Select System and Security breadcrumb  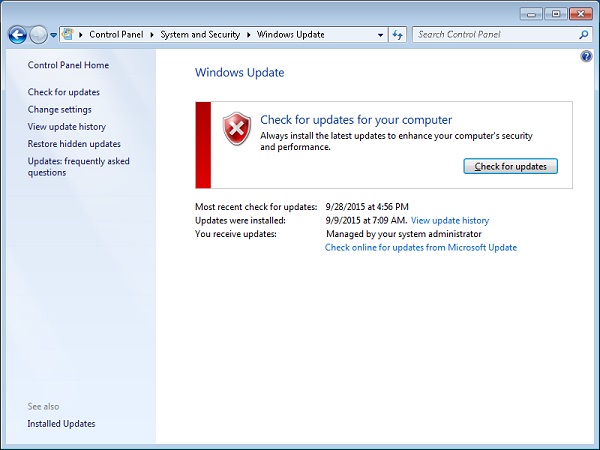click(200, 35)
